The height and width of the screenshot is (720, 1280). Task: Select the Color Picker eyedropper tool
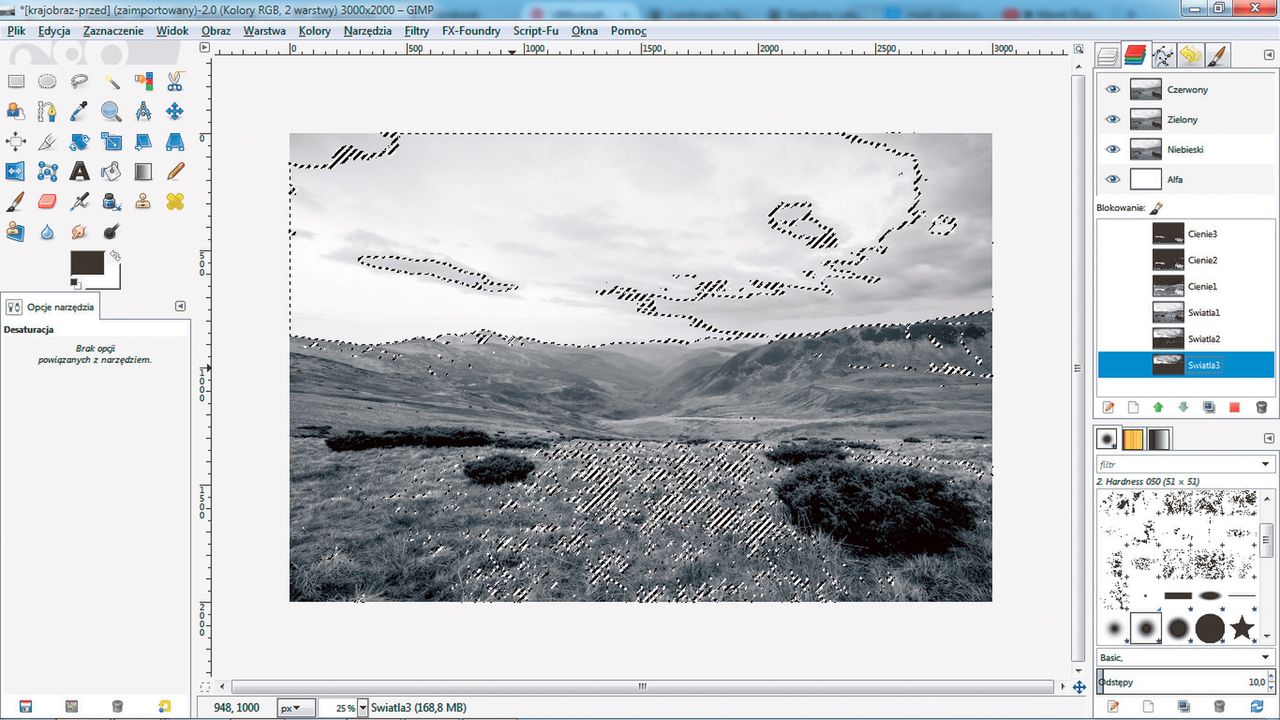(79, 112)
